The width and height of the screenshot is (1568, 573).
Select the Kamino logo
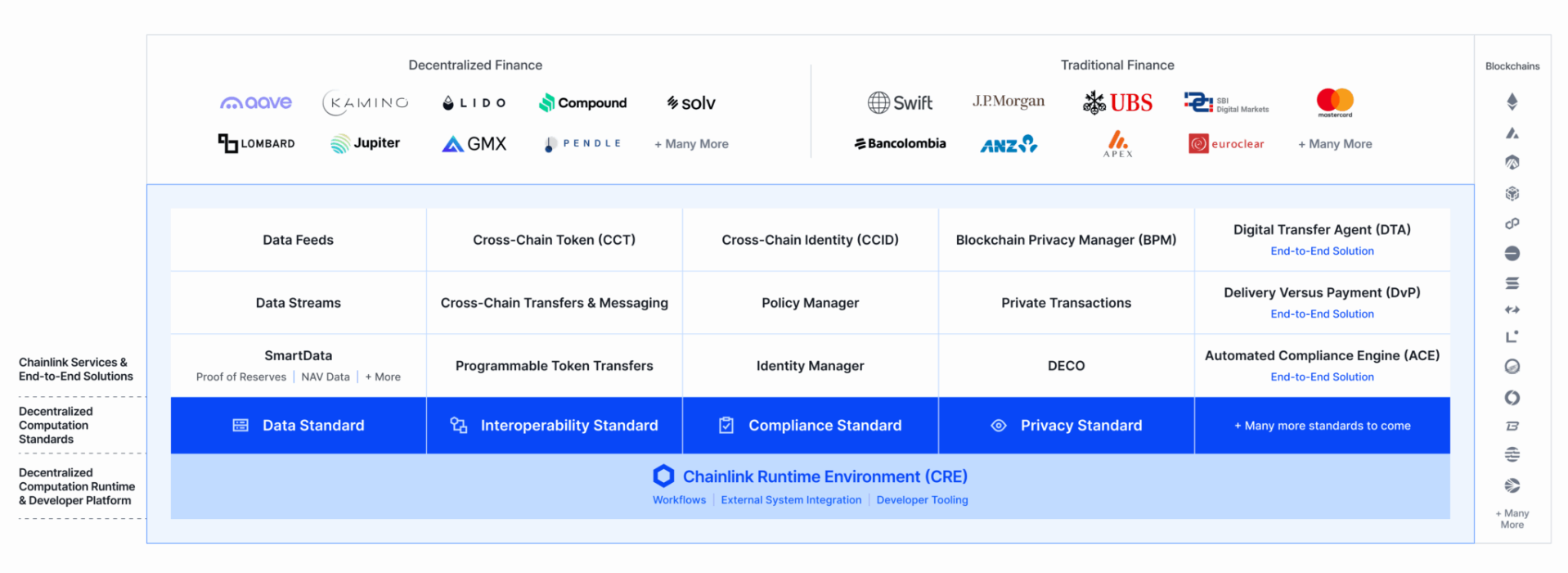[366, 102]
